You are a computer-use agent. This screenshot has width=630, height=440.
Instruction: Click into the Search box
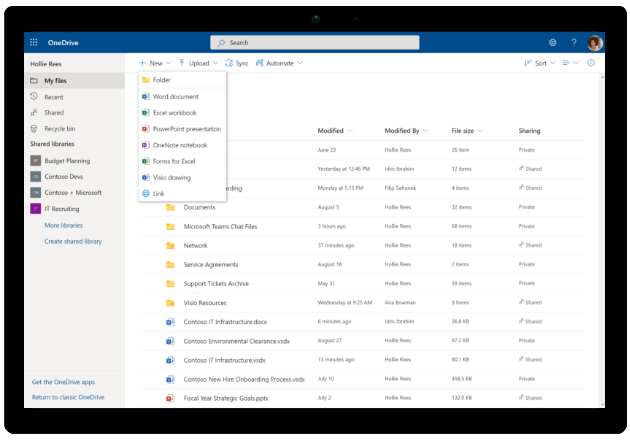coord(315,43)
